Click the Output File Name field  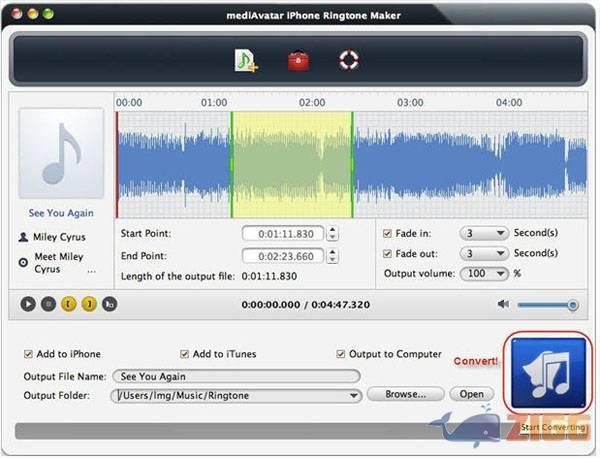click(236, 376)
